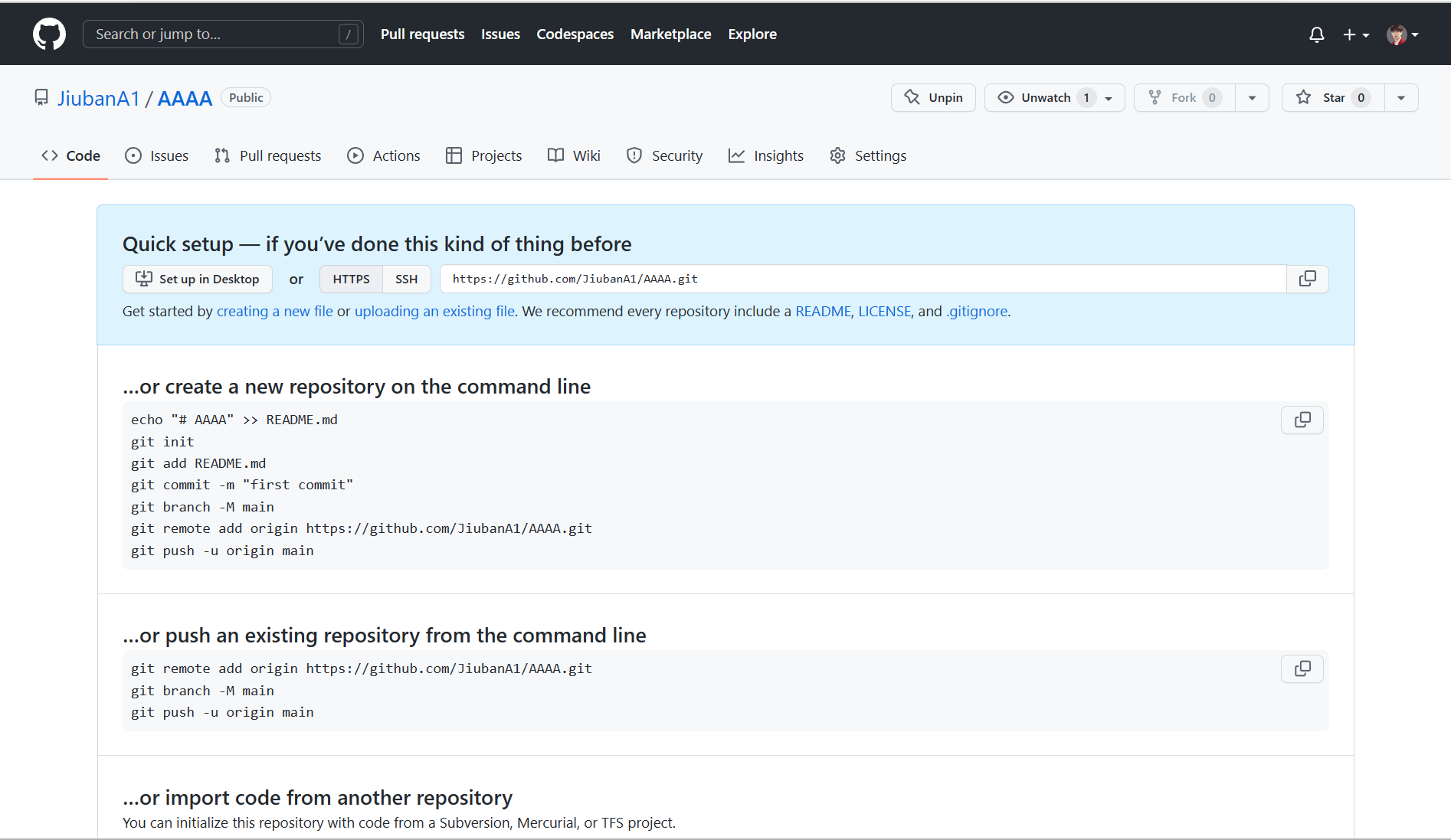Click the Public visibility badge

(246, 97)
